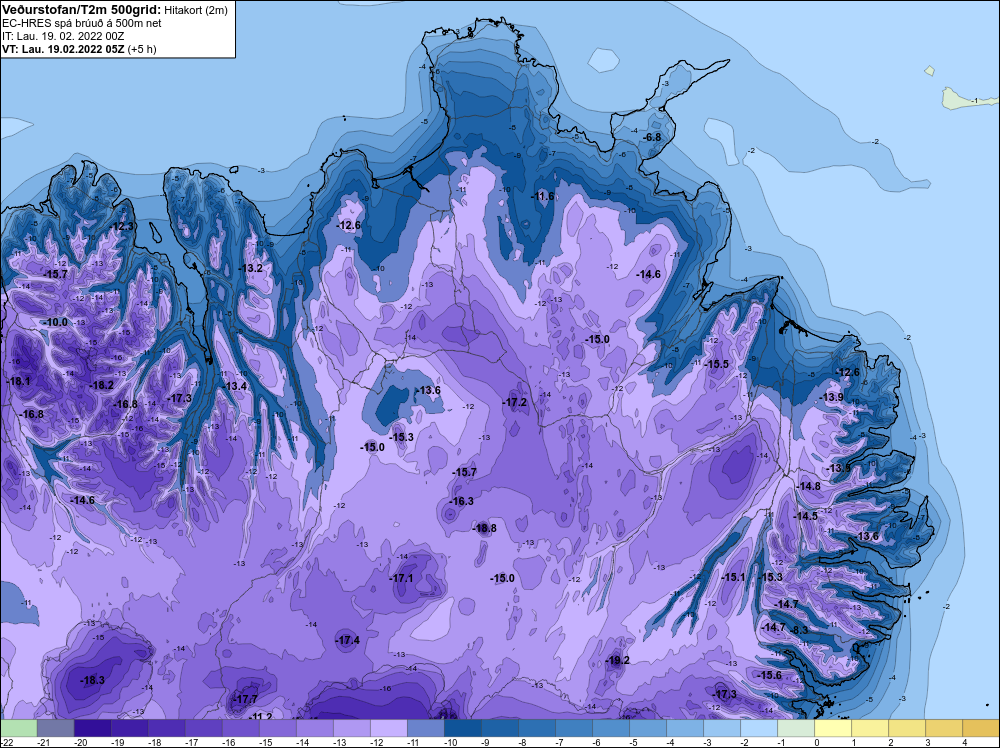This screenshot has height=748, width=1000.
Task: Click the -17.2 temperature label
Action: pyautogui.click(x=515, y=402)
